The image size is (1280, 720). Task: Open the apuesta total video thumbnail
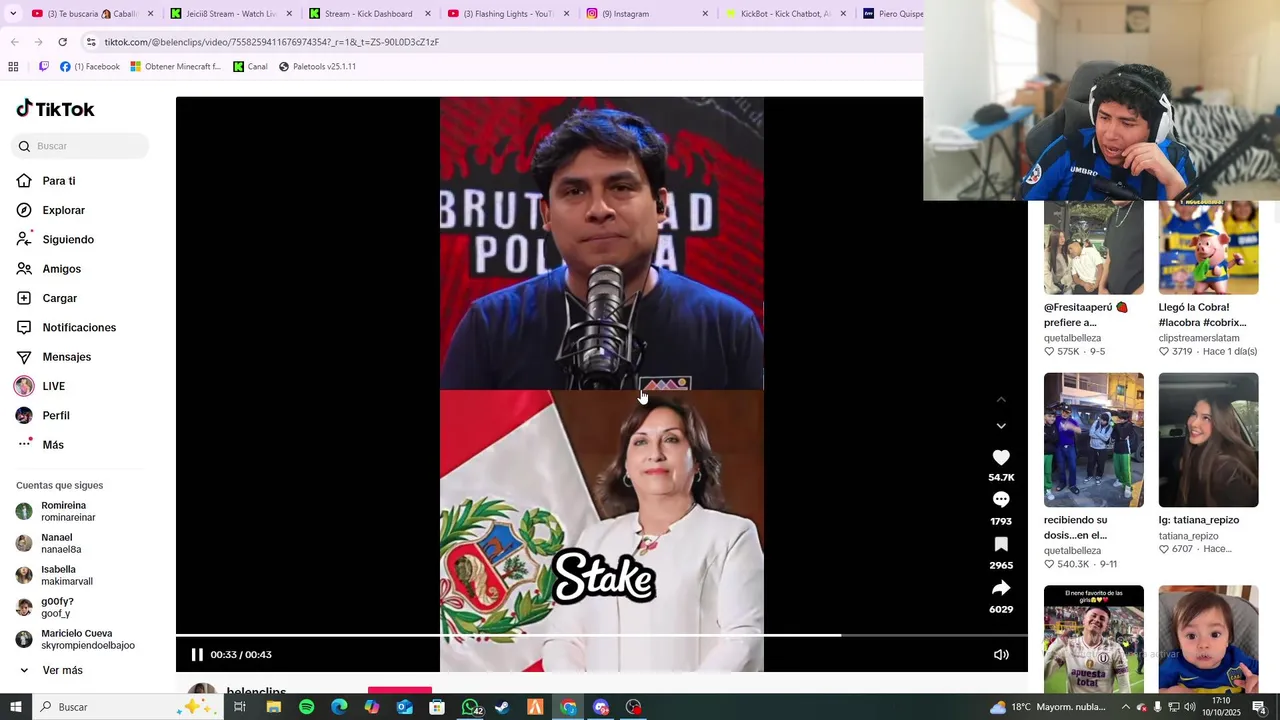pyautogui.click(x=1094, y=638)
